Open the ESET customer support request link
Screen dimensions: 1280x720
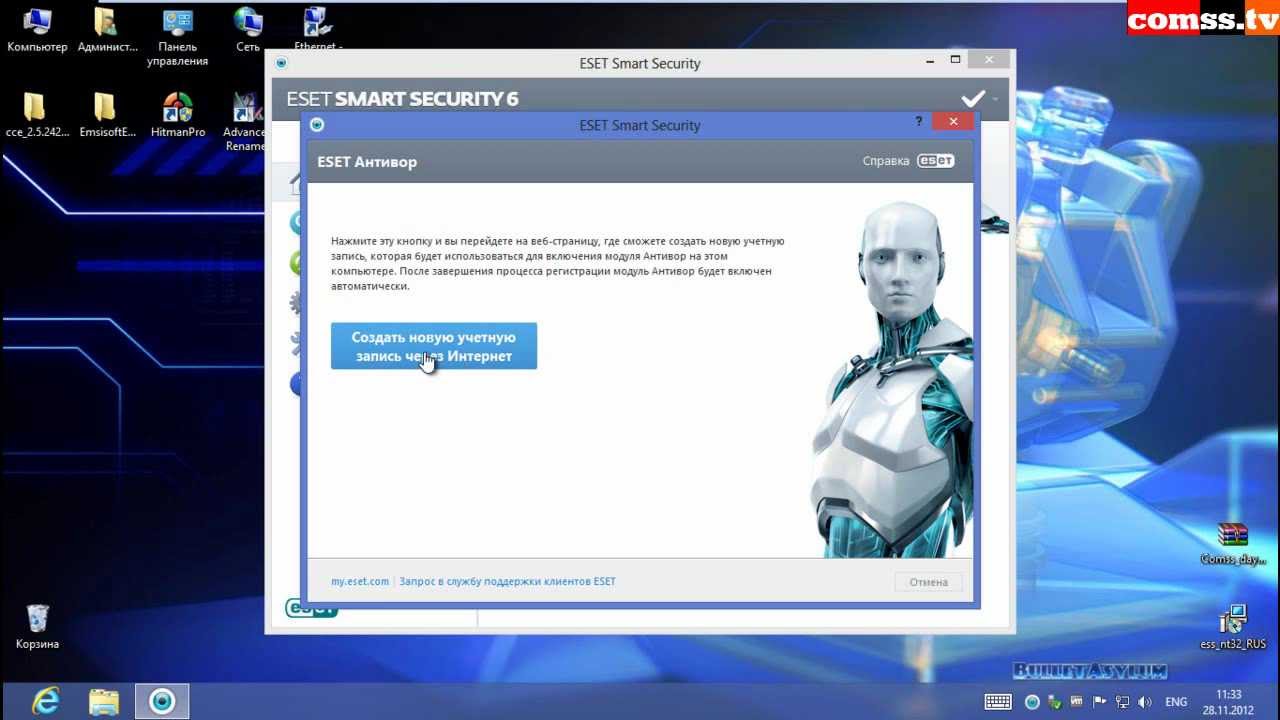[x=507, y=581]
